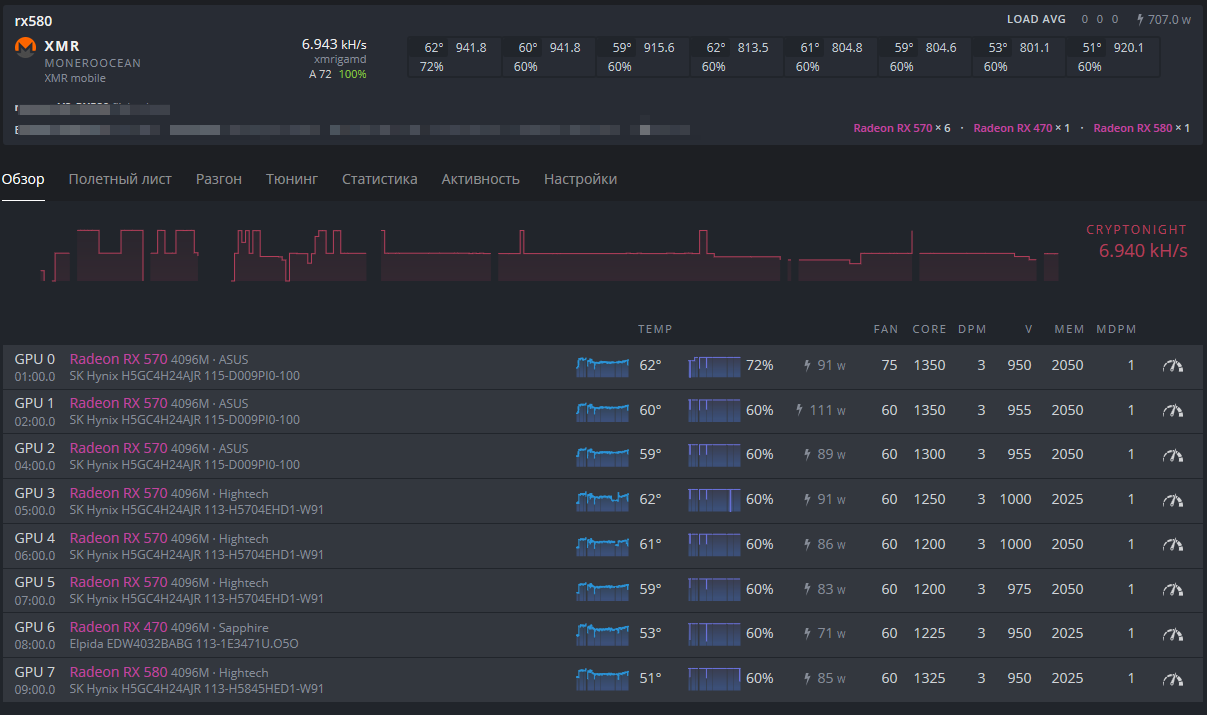Open the Настройки tab
1207x715 pixels.
[580, 179]
